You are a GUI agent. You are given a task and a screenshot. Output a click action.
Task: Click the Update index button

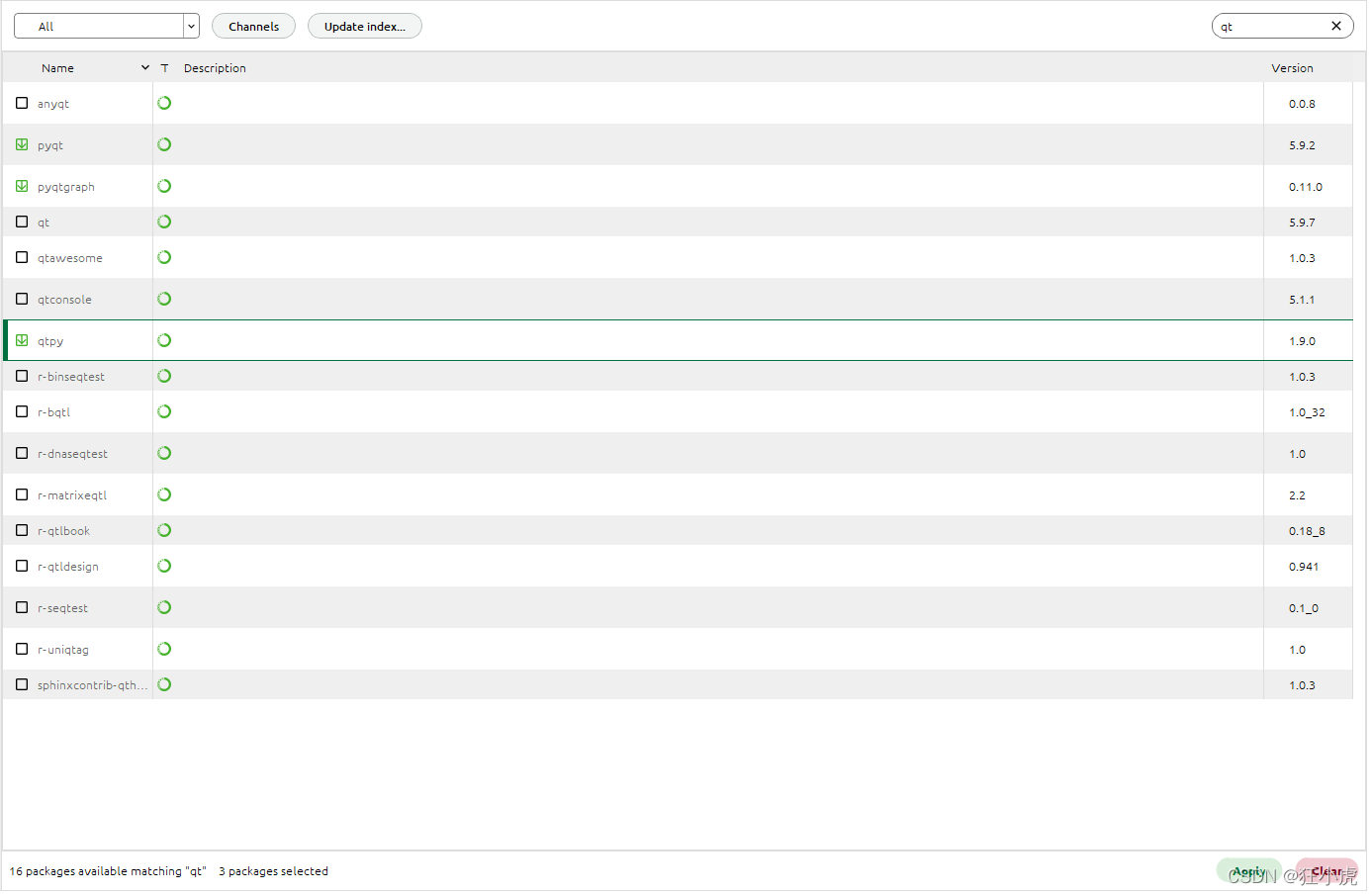tap(365, 26)
